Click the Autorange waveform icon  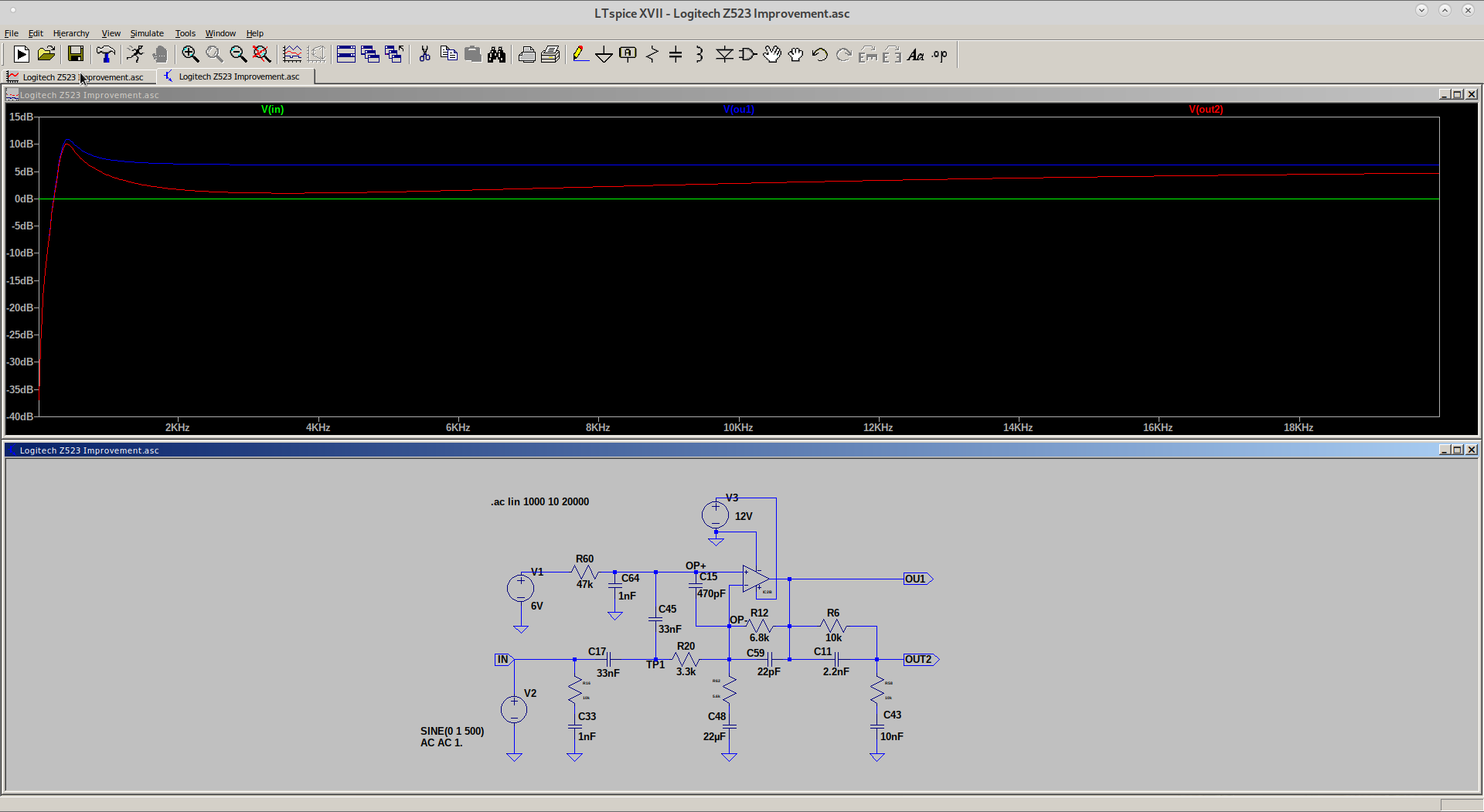pos(292,54)
